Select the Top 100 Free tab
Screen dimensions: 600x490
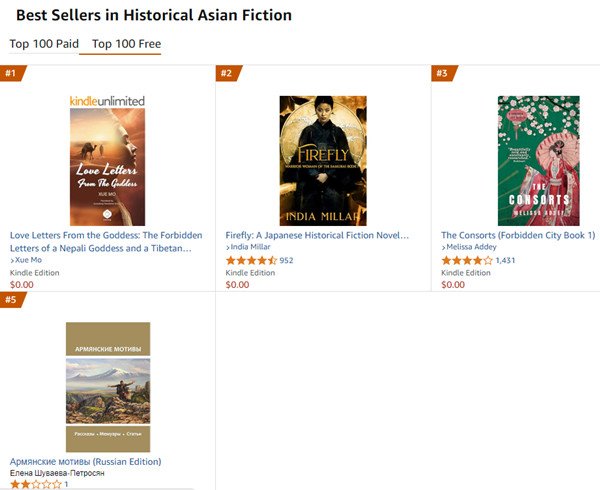[126, 44]
